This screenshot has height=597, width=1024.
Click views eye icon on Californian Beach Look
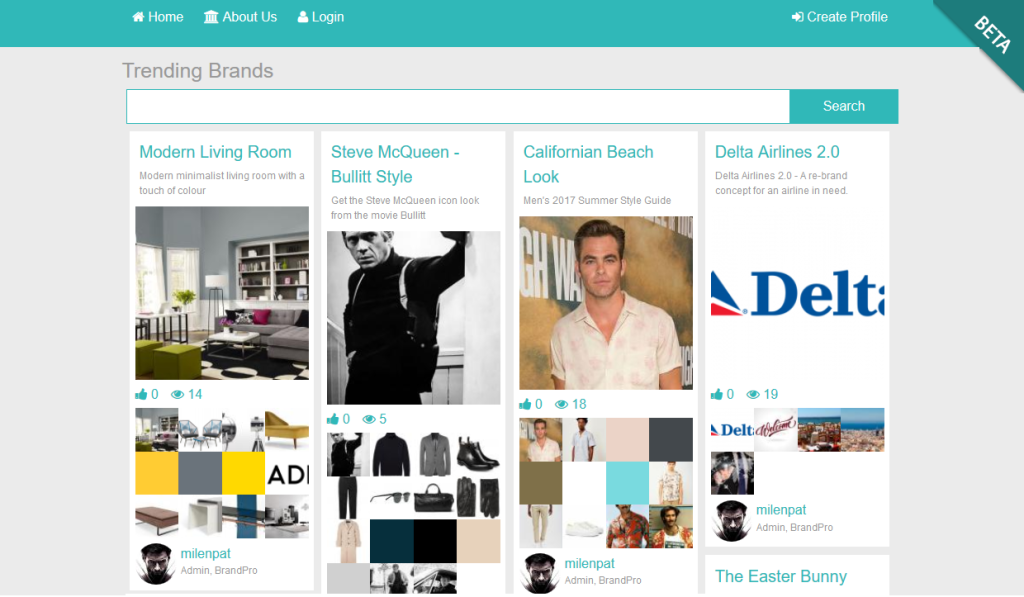click(x=561, y=404)
